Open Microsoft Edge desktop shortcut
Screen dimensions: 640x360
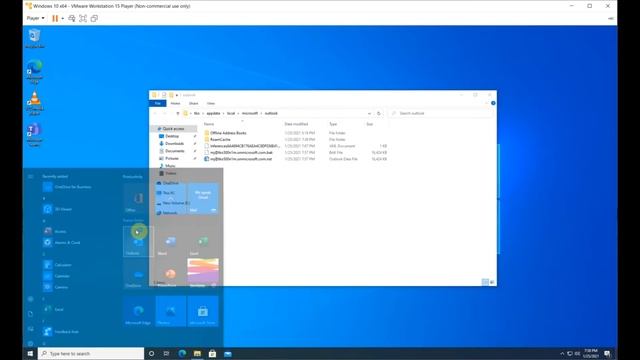tap(35, 71)
